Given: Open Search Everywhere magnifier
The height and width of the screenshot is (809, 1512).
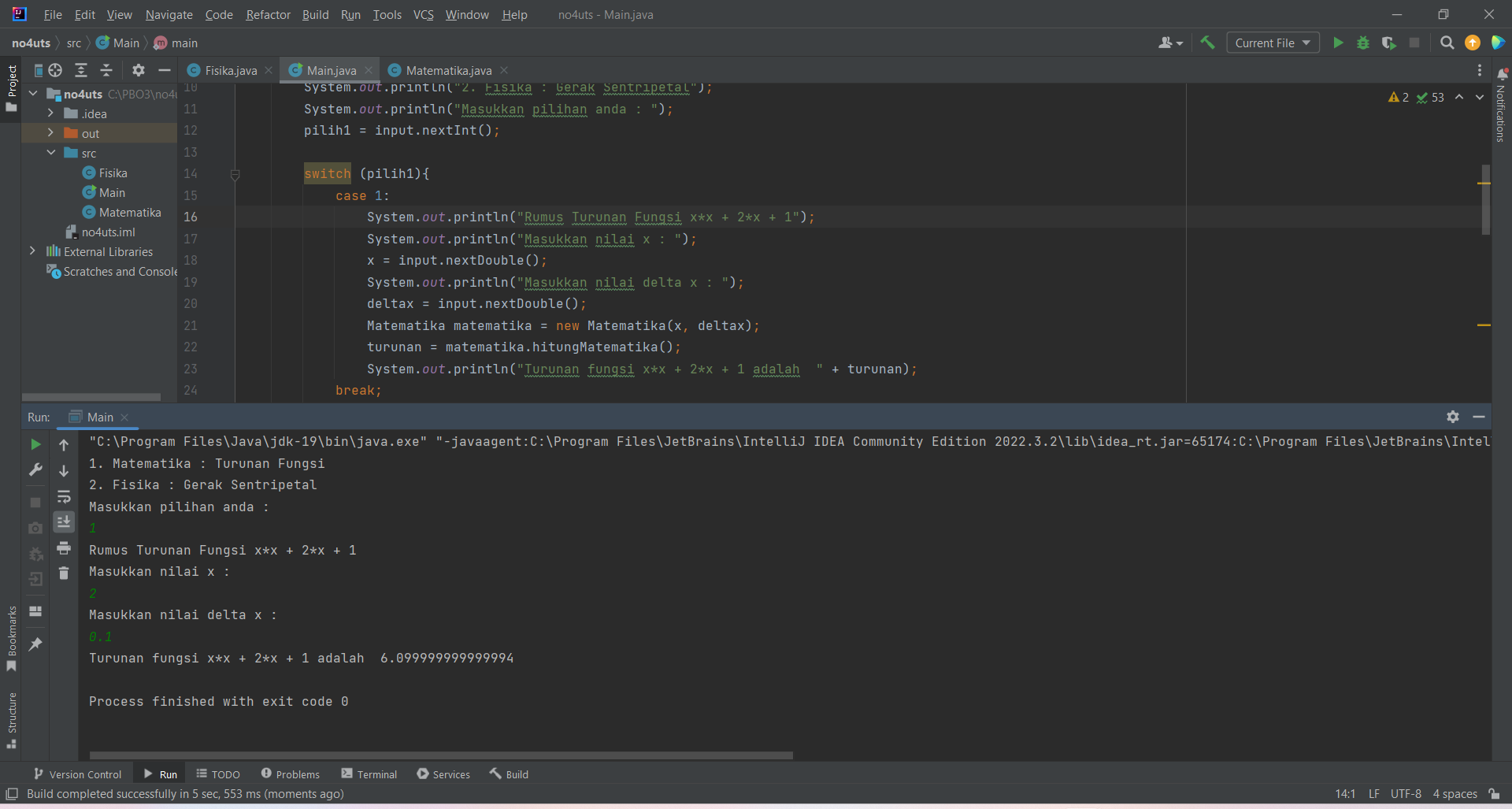Looking at the screenshot, I should [x=1447, y=43].
